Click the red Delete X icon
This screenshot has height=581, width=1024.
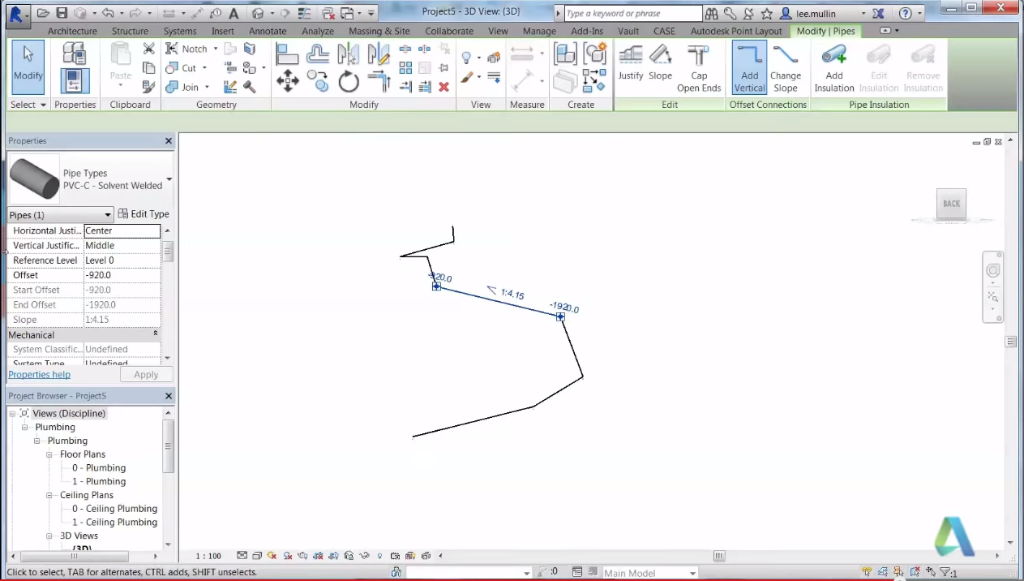point(444,87)
